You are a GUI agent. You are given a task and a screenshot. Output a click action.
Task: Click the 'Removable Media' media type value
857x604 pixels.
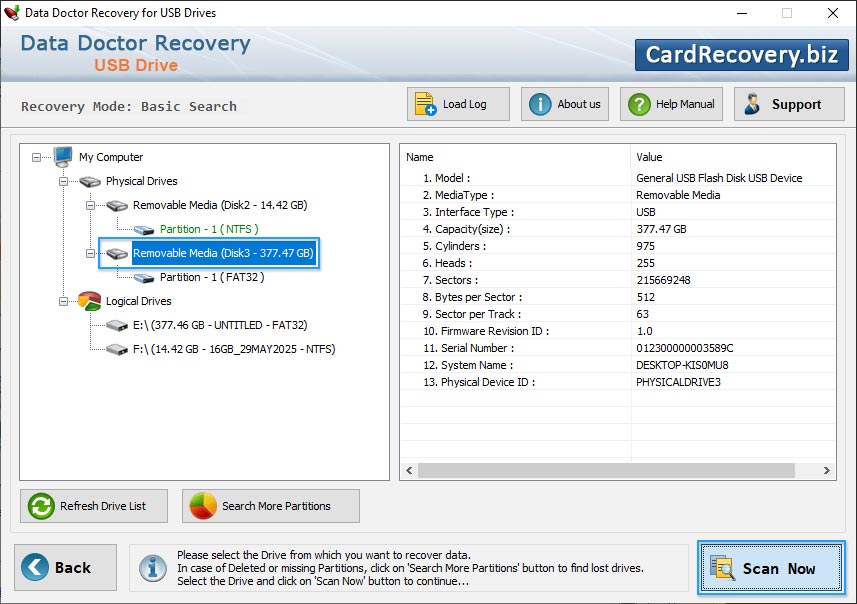678,195
